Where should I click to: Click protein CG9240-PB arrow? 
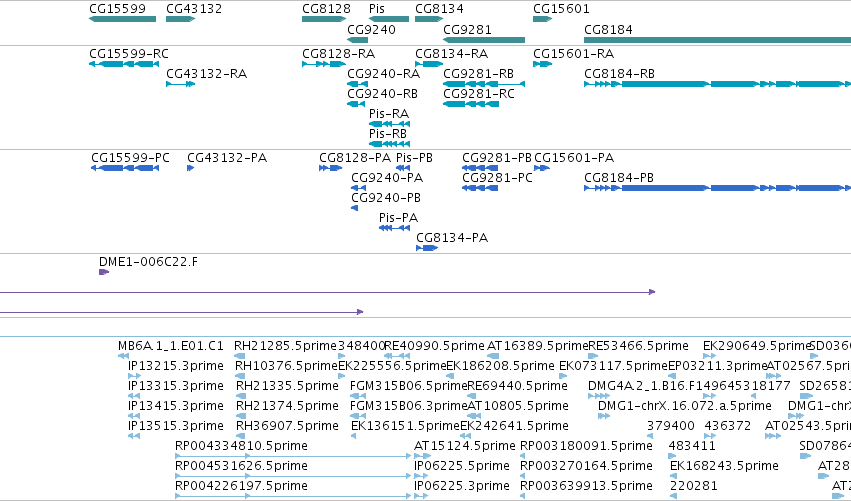coord(354,208)
